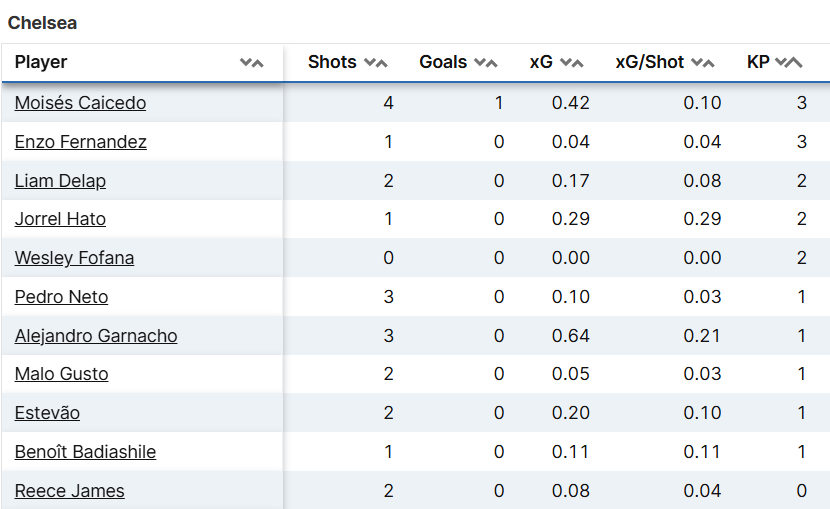The height and width of the screenshot is (509, 830).
Task: Click the Player column header label
Action: click(x=41, y=62)
